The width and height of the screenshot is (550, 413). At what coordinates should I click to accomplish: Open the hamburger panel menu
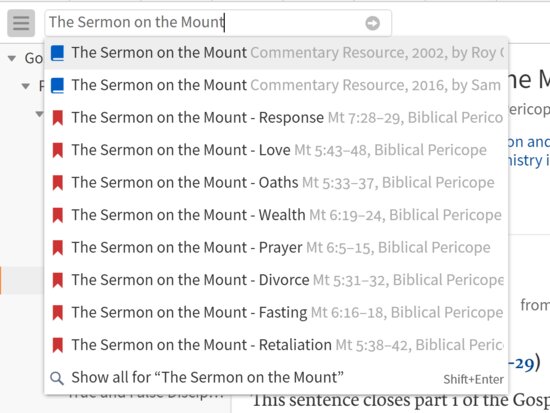click(x=21, y=23)
